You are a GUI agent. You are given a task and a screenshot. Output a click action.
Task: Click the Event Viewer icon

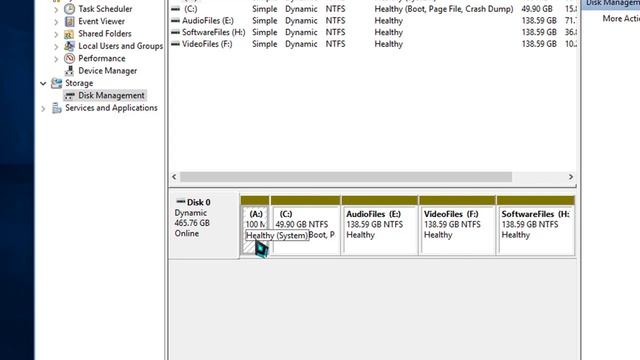coord(69,21)
